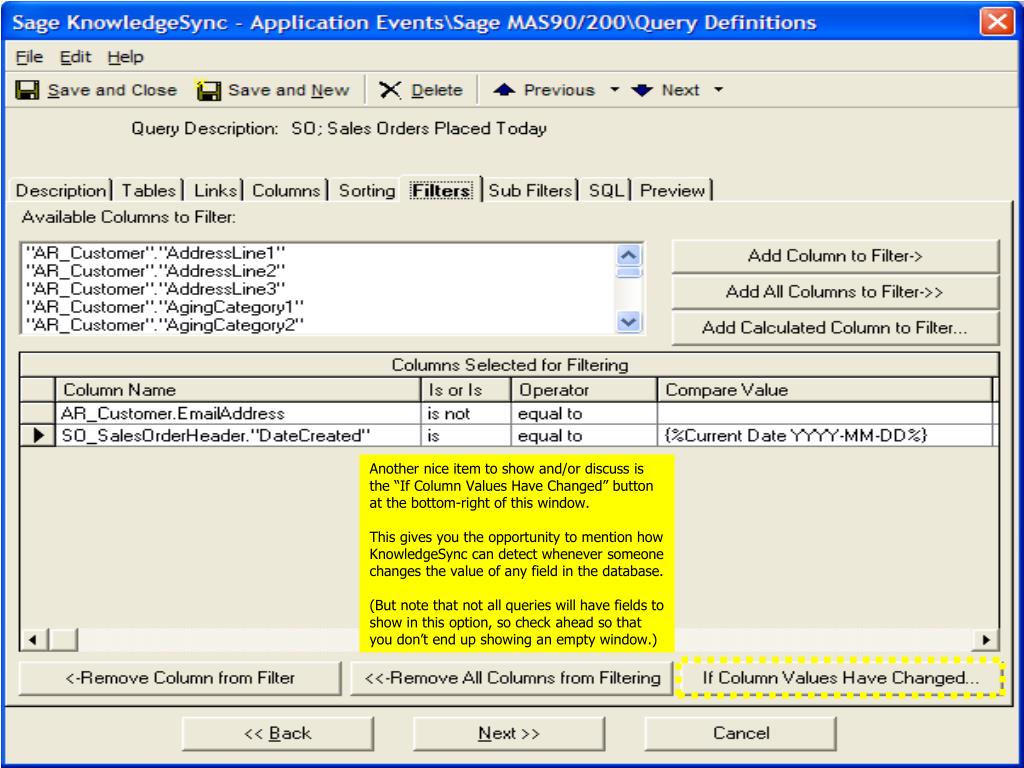Viewport: 1024px width, 768px height.
Task: Click the "is not" cell
Action: (466, 413)
